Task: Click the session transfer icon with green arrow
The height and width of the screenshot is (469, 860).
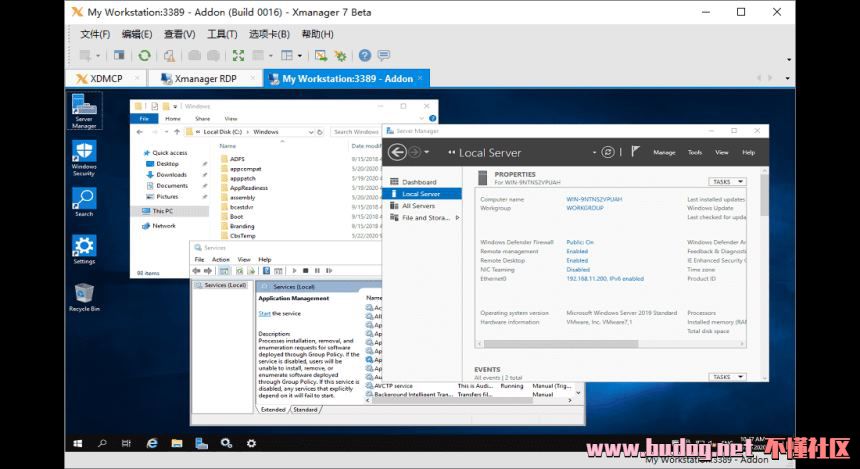Action: pos(321,55)
